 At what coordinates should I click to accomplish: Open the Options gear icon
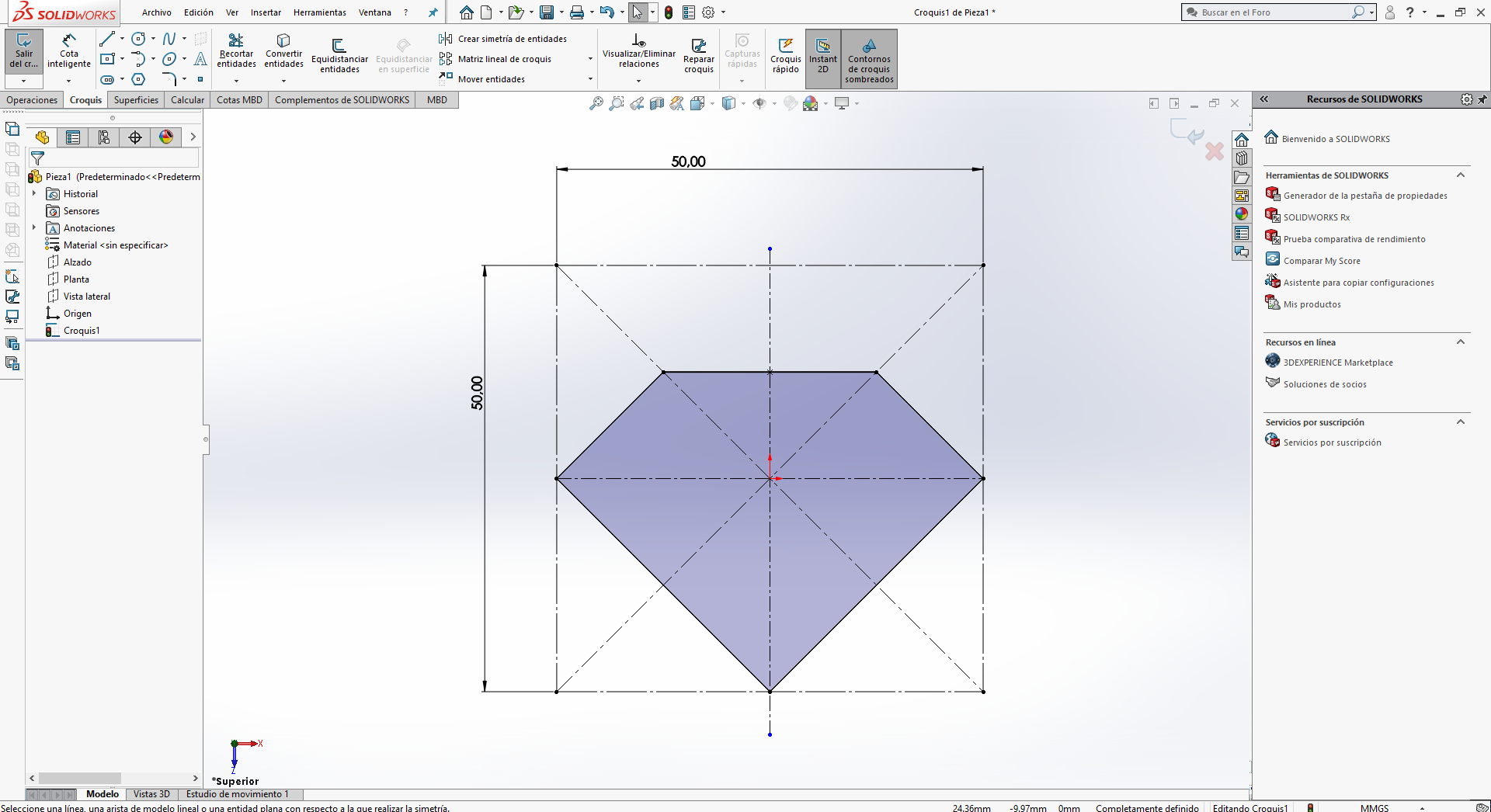[x=708, y=12]
